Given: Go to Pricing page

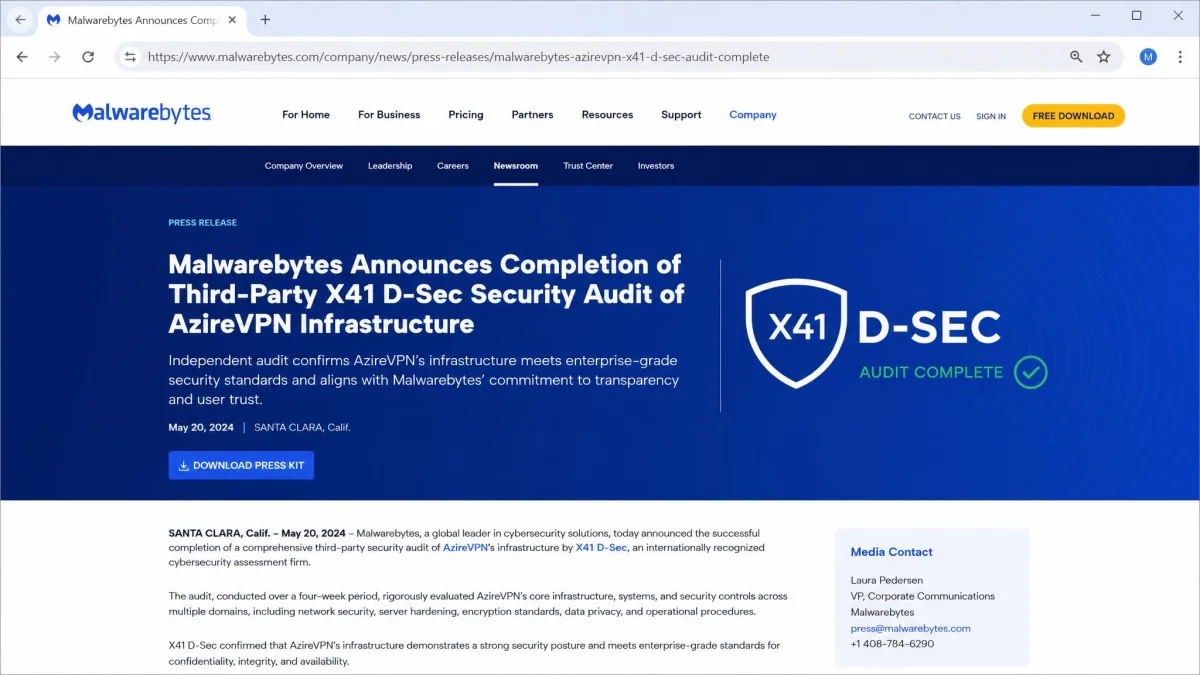Looking at the screenshot, I should [466, 115].
